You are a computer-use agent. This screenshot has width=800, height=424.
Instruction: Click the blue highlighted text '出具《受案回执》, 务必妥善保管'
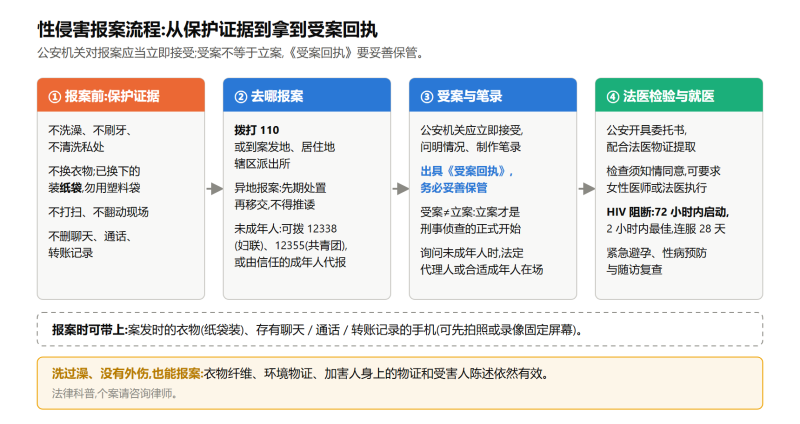pyautogui.click(x=467, y=179)
